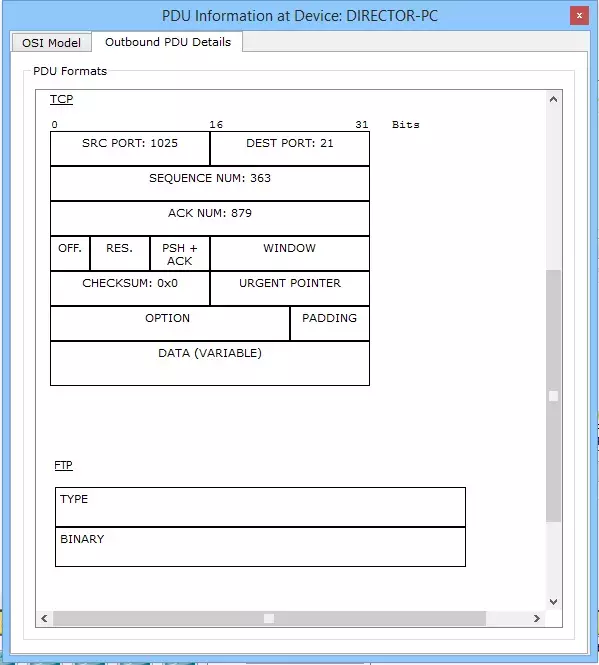Click the PSH + ACK flags cell
Screen dimensions: 599x665
(x=180, y=254)
